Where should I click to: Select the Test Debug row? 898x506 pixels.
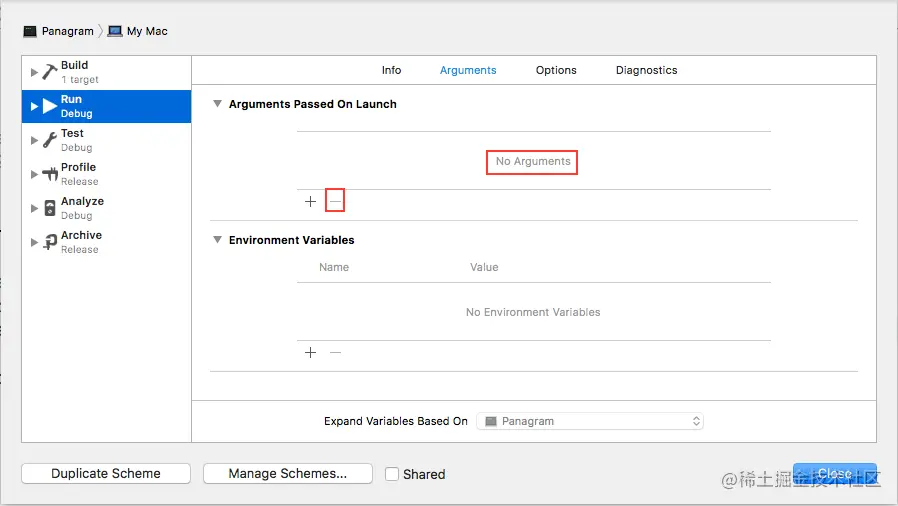(107, 140)
